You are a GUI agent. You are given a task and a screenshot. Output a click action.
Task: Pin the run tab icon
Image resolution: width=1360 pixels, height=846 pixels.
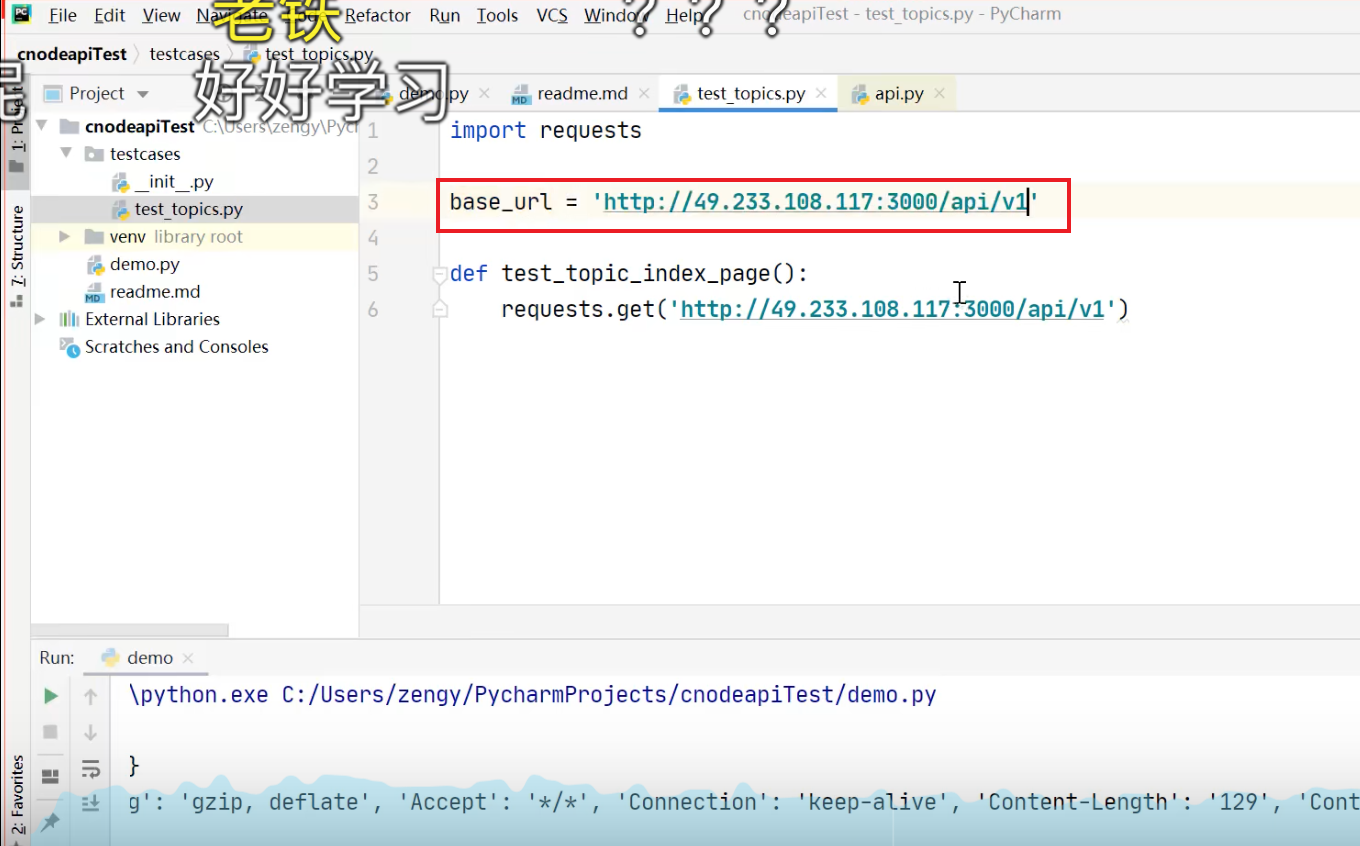click(50, 822)
